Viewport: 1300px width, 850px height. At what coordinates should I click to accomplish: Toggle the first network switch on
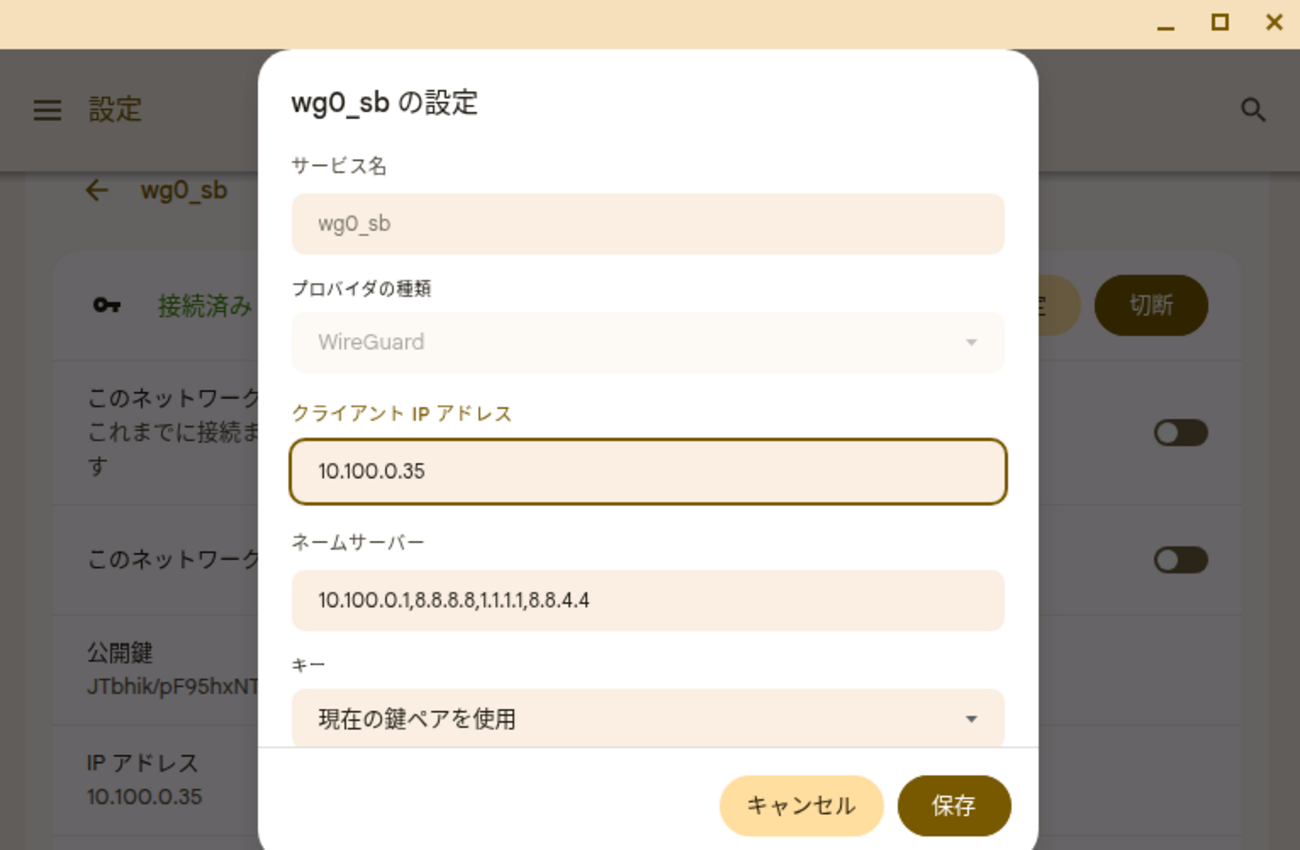[1180, 433]
